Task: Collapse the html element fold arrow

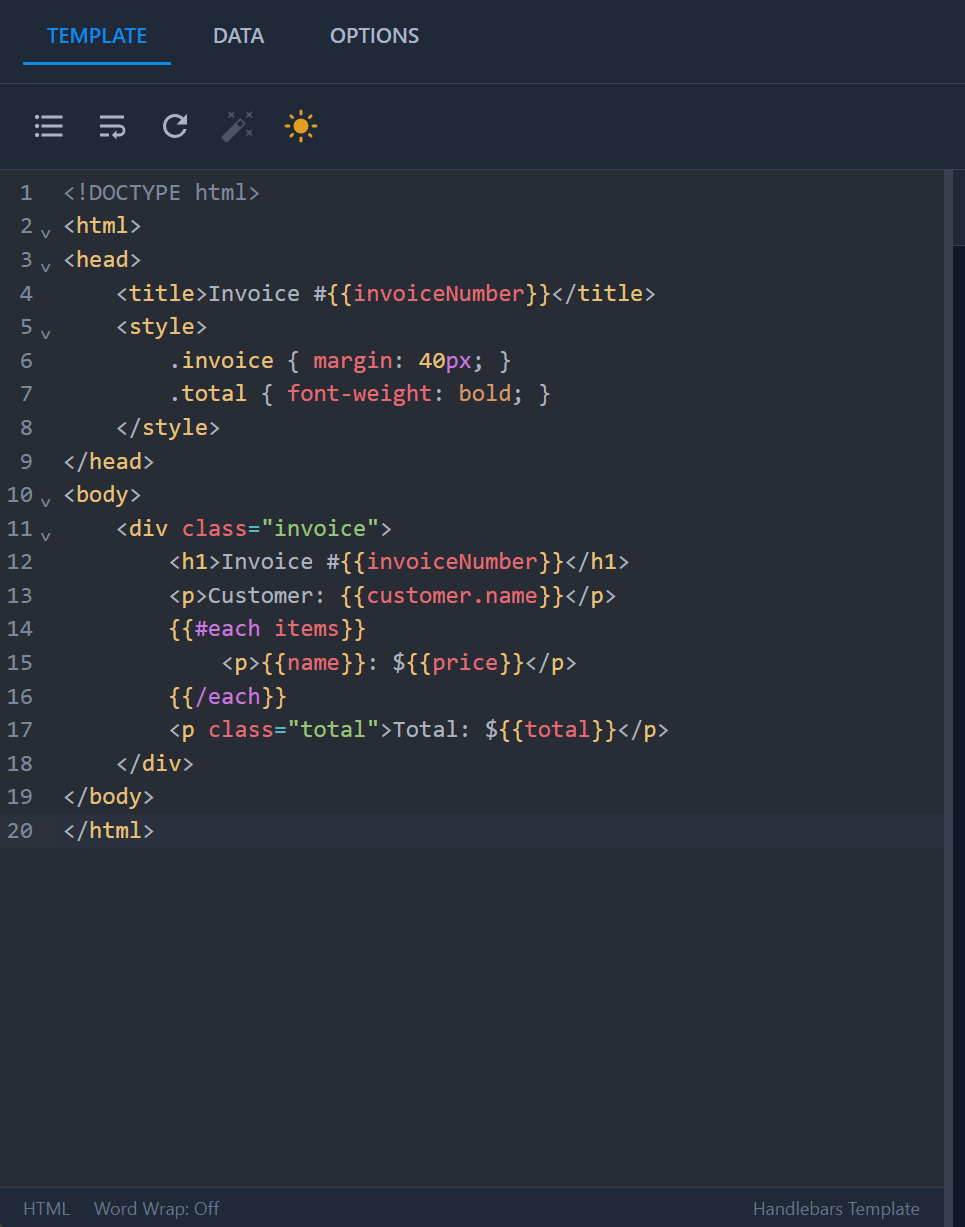Action: click(x=45, y=231)
